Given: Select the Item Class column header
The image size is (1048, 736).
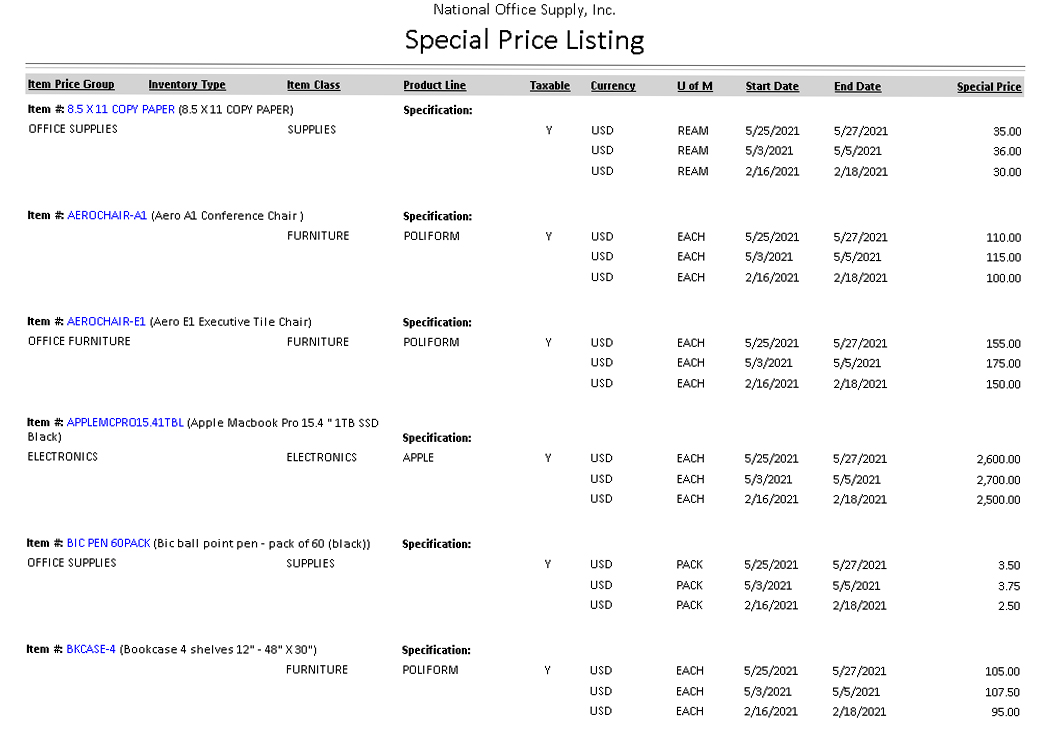Looking at the screenshot, I should pyautogui.click(x=313, y=85).
